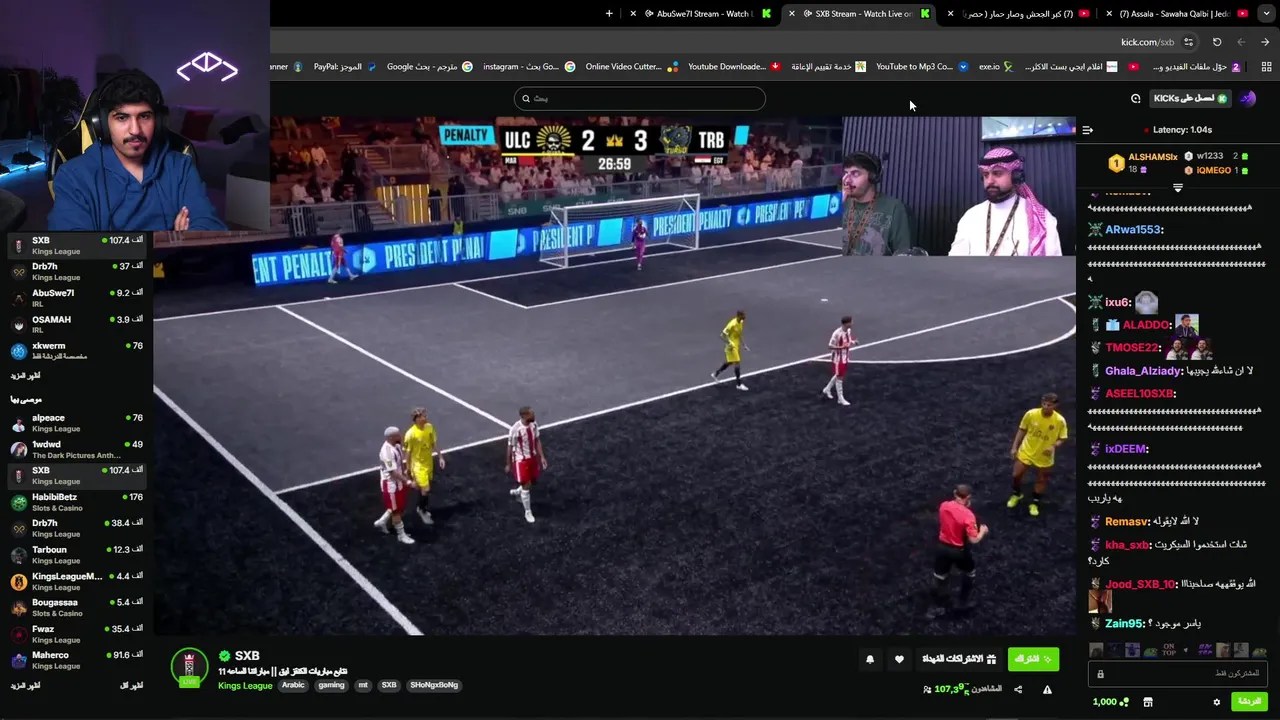The height and width of the screenshot is (720, 1280).
Task: Open the YouTube to Mp3 Converter bookmark
Action: (x=922, y=67)
